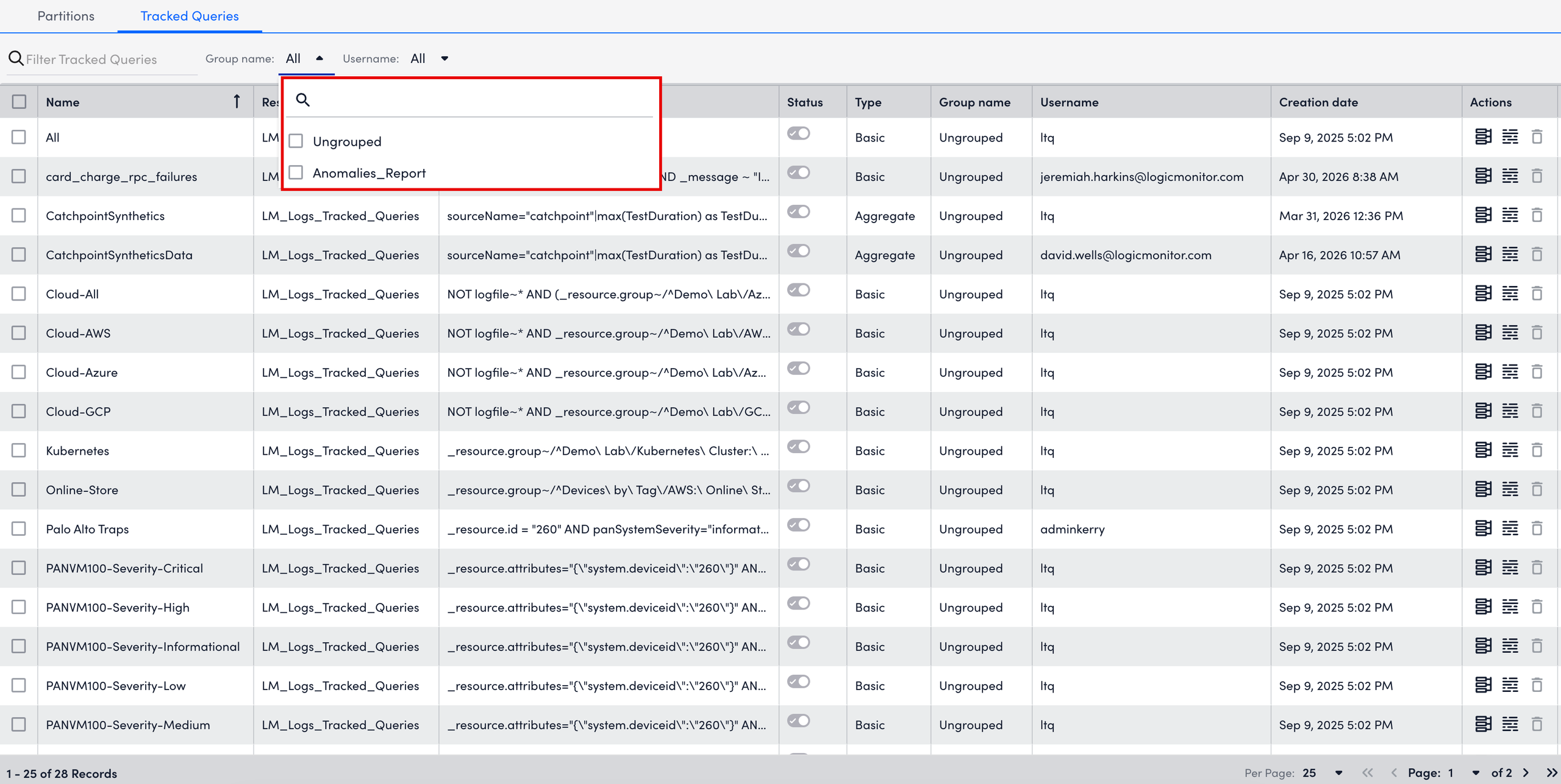Click second action icon for Cloud-Azure row

click(1510, 372)
